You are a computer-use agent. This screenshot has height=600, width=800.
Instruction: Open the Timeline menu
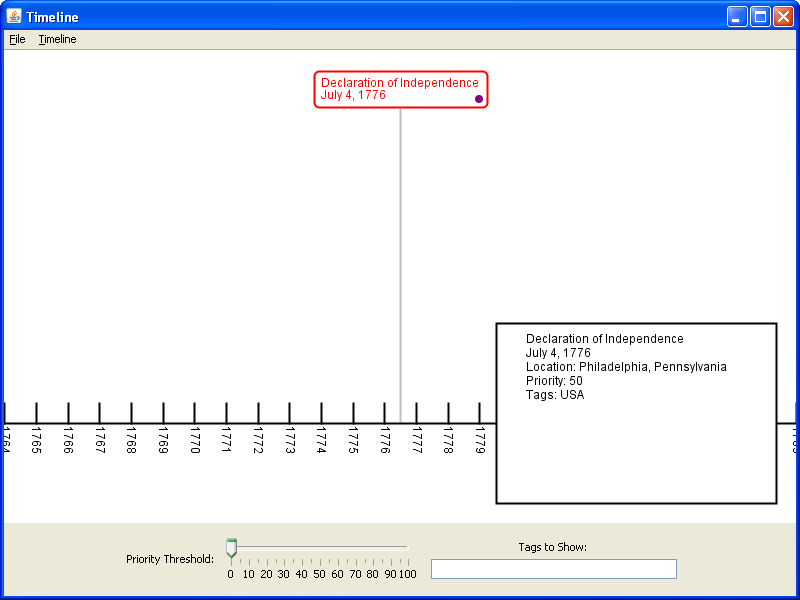pyautogui.click(x=57, y=39)
